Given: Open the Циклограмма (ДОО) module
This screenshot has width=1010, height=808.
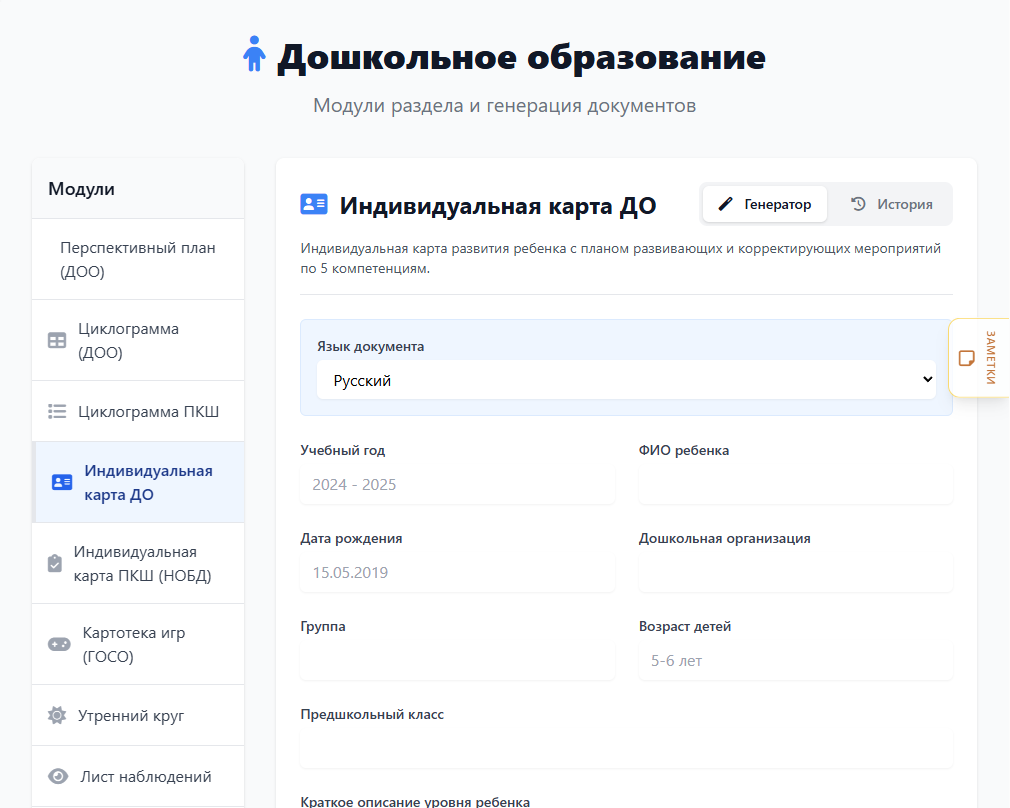Looking at the screenshot, I should click(x=138, y=340).
